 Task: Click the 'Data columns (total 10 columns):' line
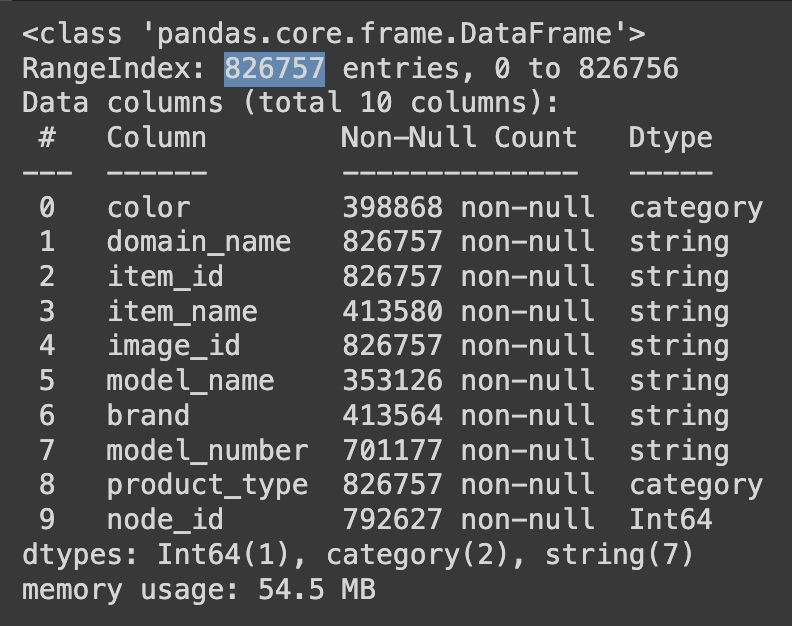(x=290, y=103)
